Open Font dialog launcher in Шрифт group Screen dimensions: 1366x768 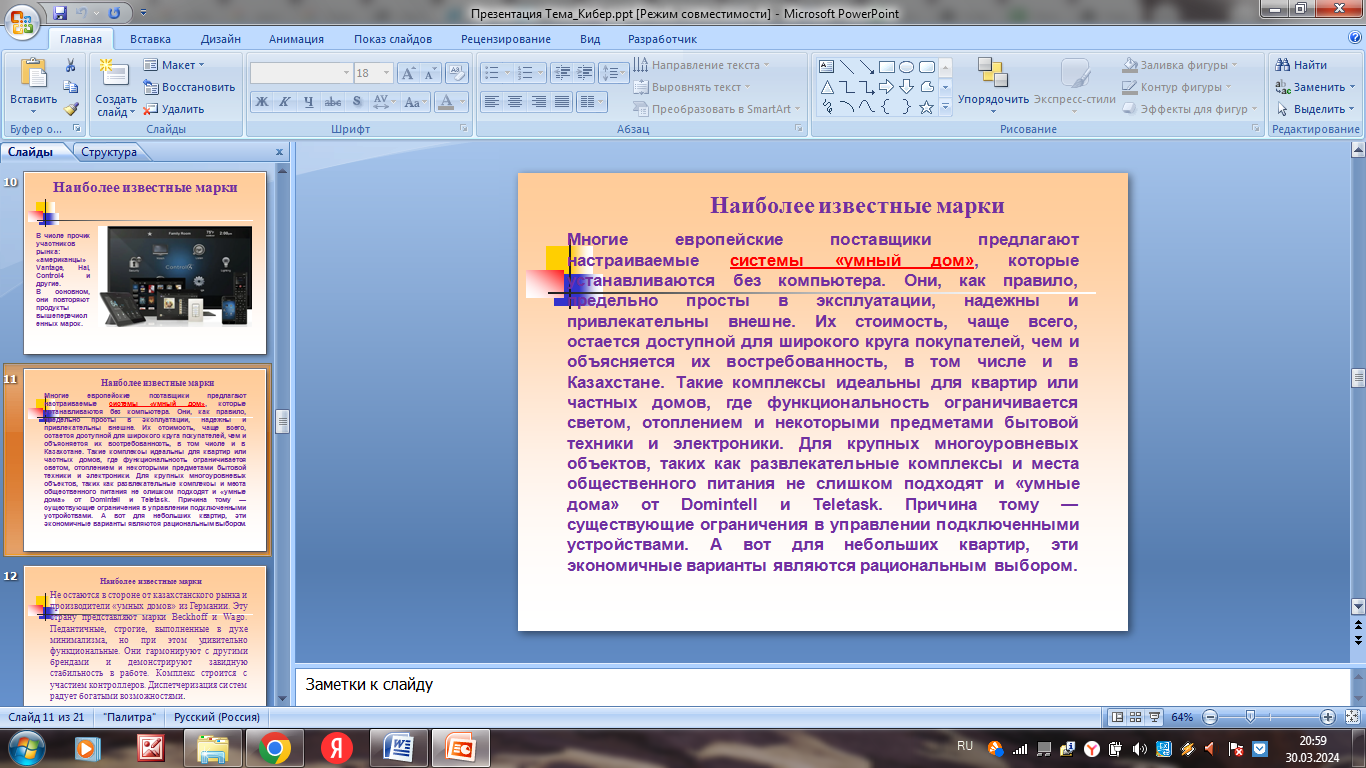click(x=464, y=130)
